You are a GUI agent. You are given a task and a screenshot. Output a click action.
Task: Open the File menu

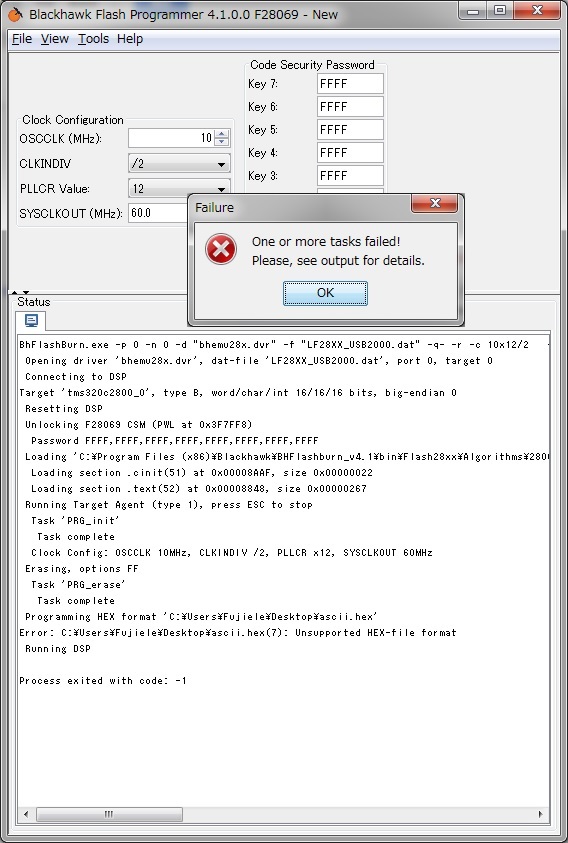point(22,39)
